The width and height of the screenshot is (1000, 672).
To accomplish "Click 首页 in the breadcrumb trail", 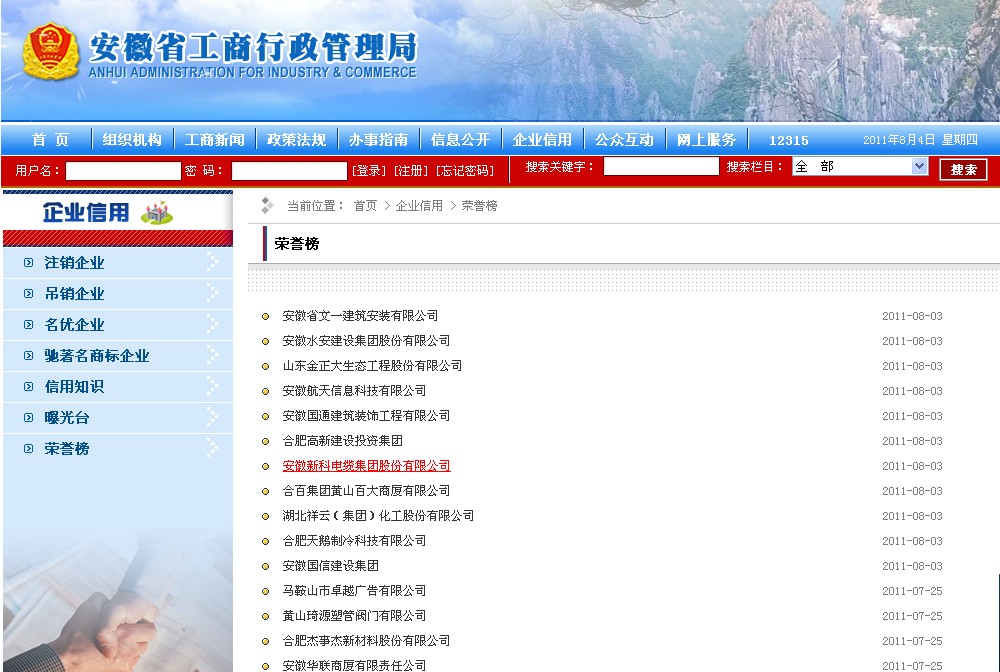I will coord(365,206).
